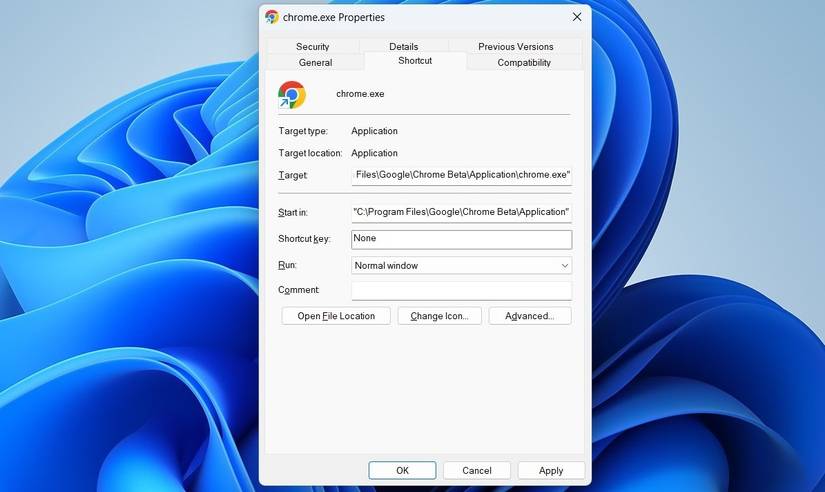Open the Advanced shortcut options
The image size is (825, 492).
pos(530,316)
